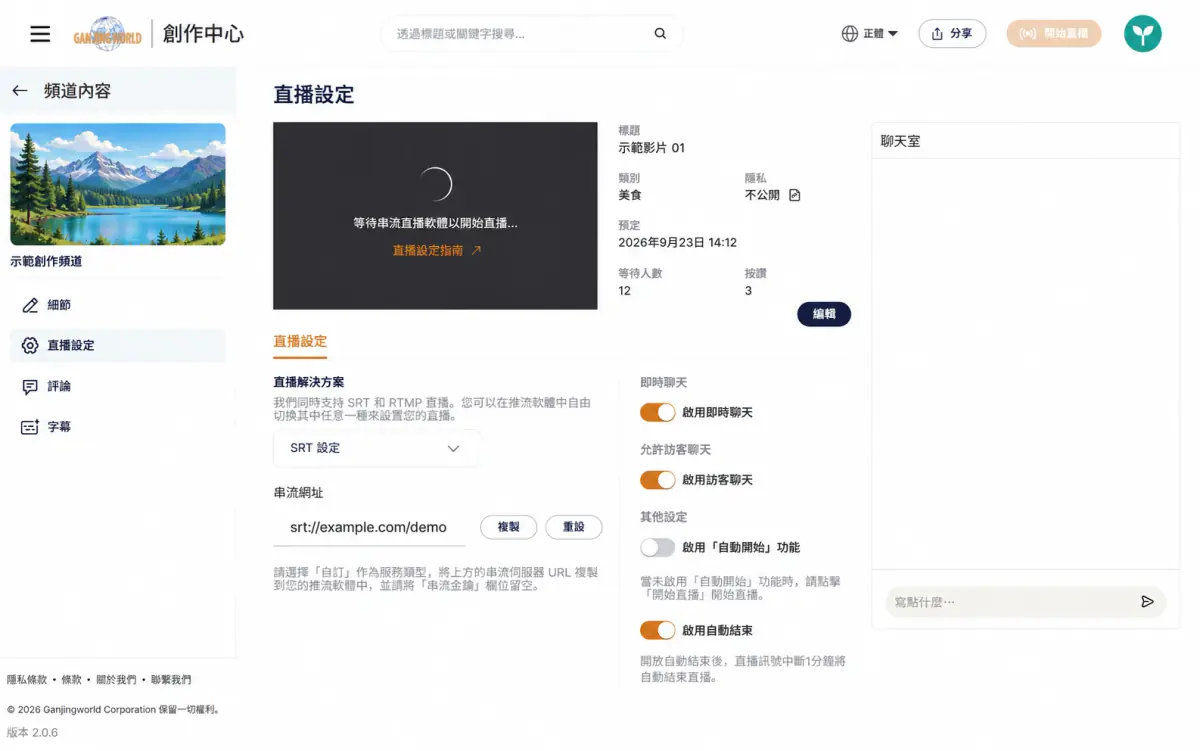Turn off the 啟用訪客聊天 switch
The height and width of the screenshot is (751, 1200).
point(658,480)
